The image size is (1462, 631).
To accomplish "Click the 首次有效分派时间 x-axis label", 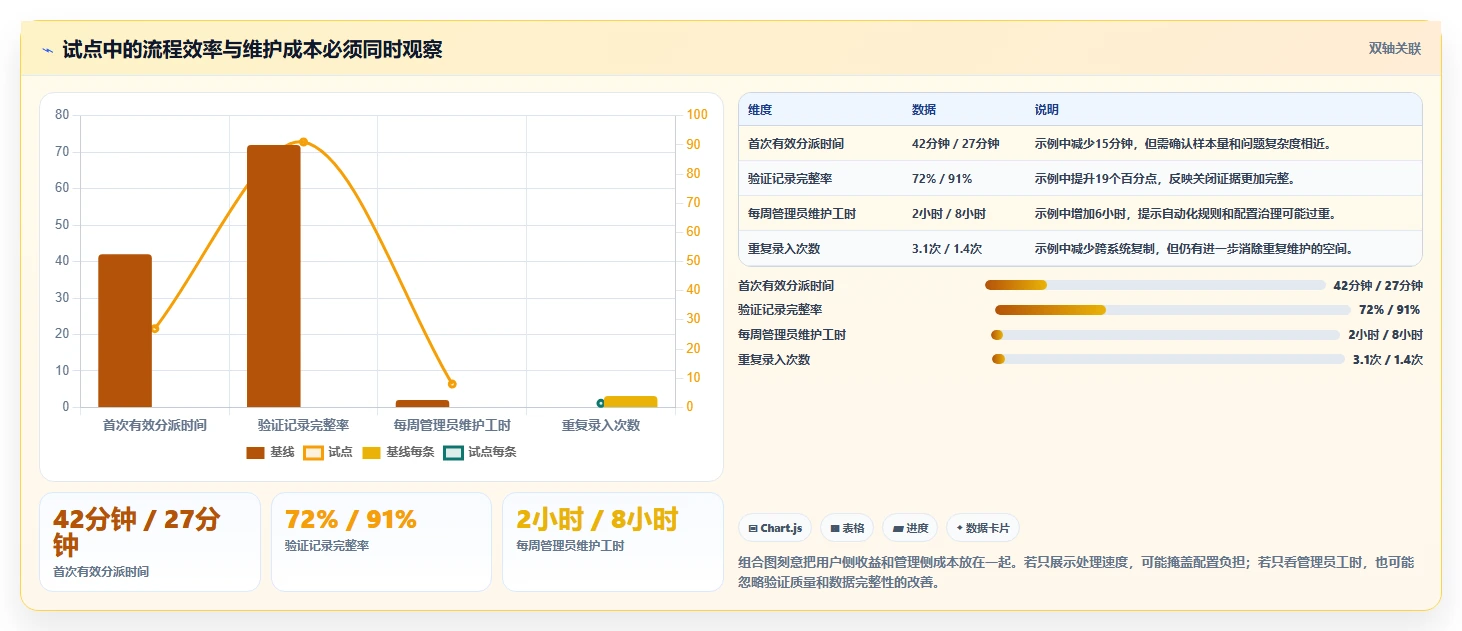I will point(155,425).
